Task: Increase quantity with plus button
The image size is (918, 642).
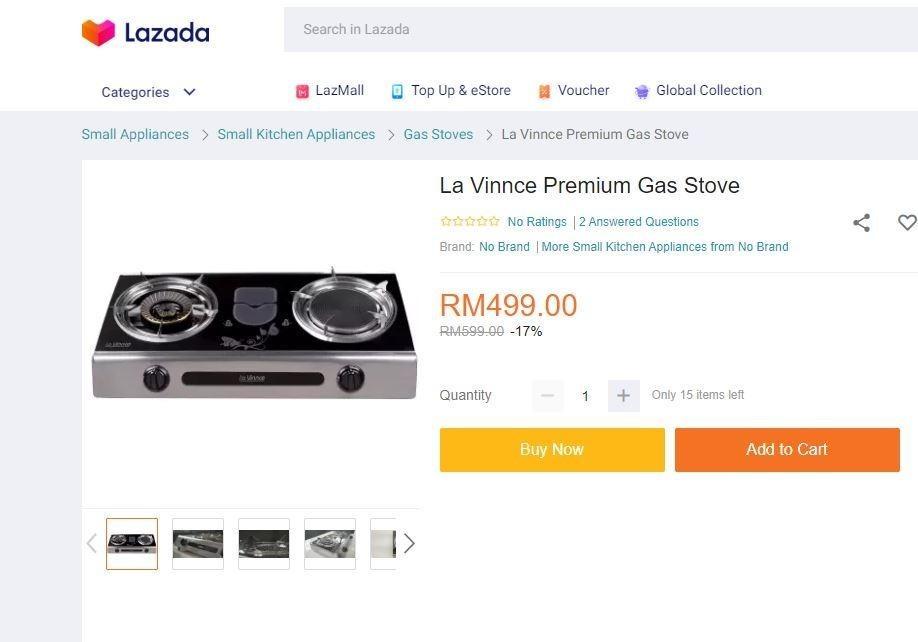Action: [x=623, y=395]
